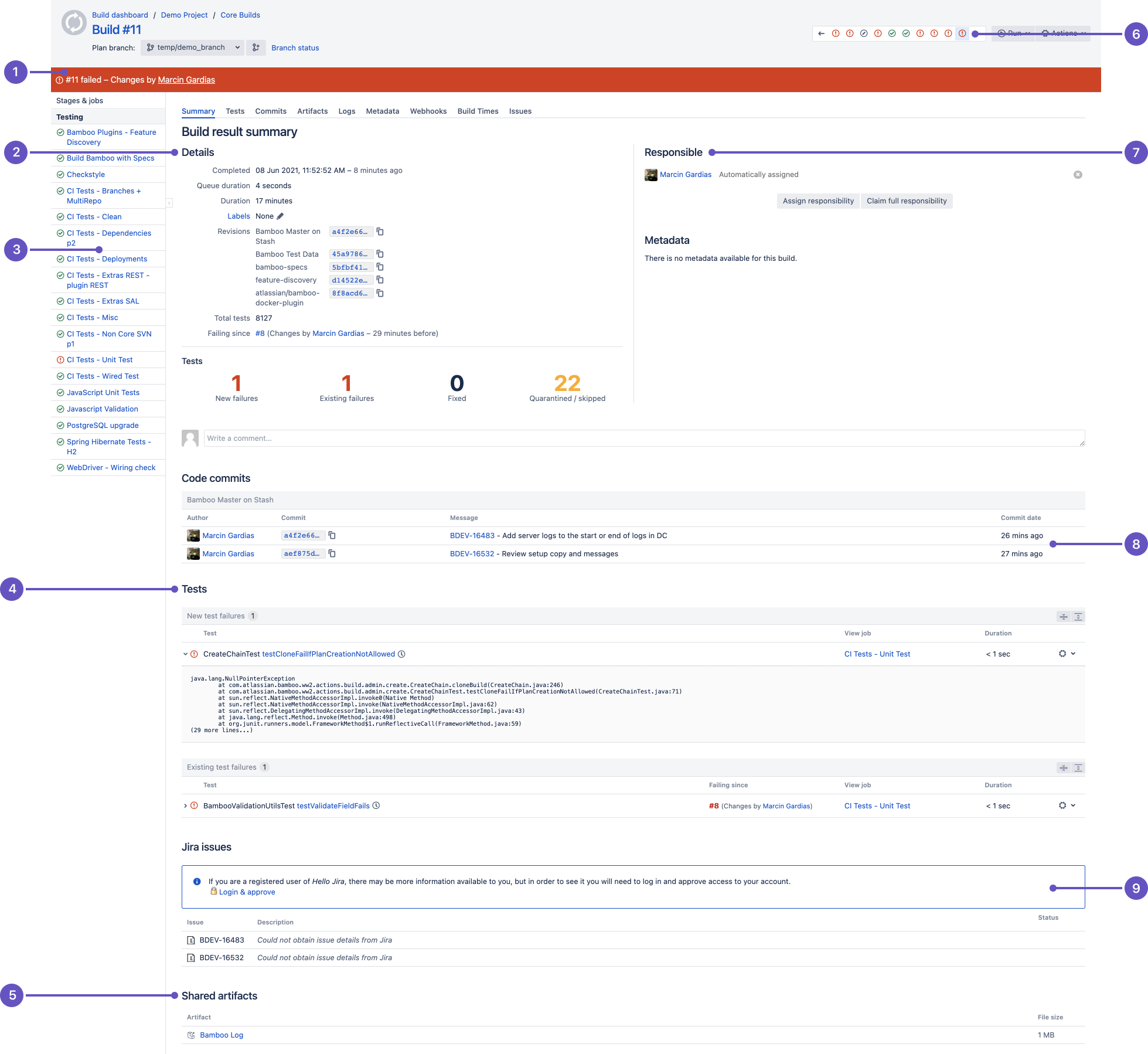Click in the Write a comment field

pos(644,438)
